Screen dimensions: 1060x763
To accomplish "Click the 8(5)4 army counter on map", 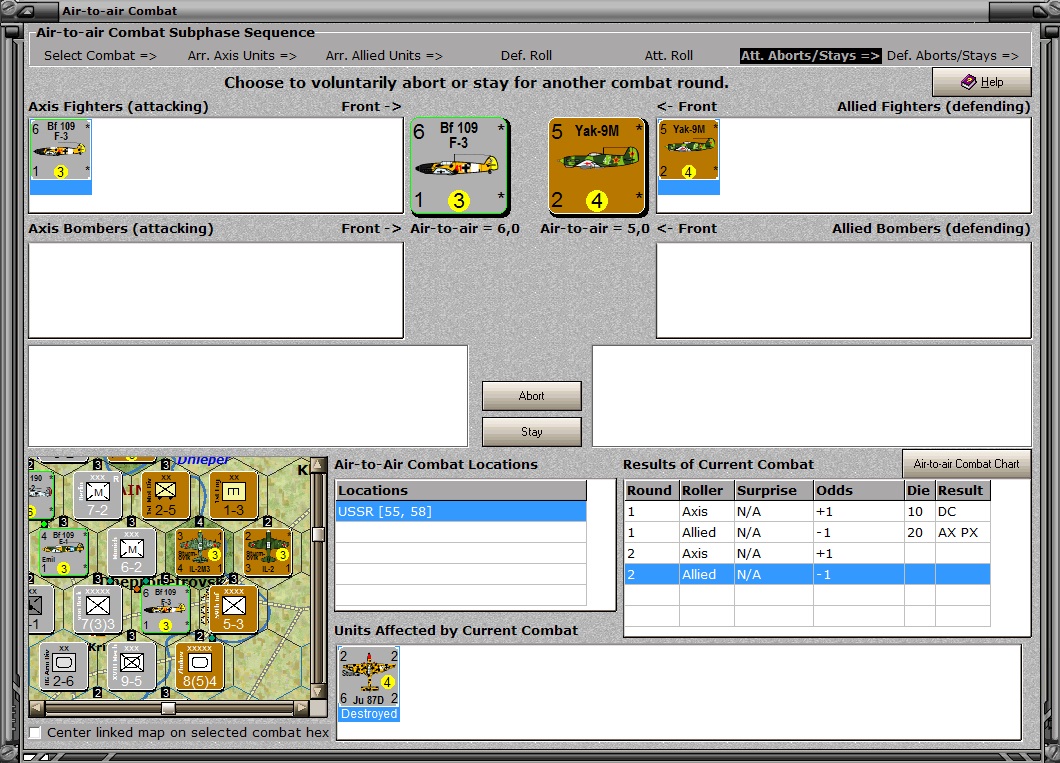I will 199,666.
